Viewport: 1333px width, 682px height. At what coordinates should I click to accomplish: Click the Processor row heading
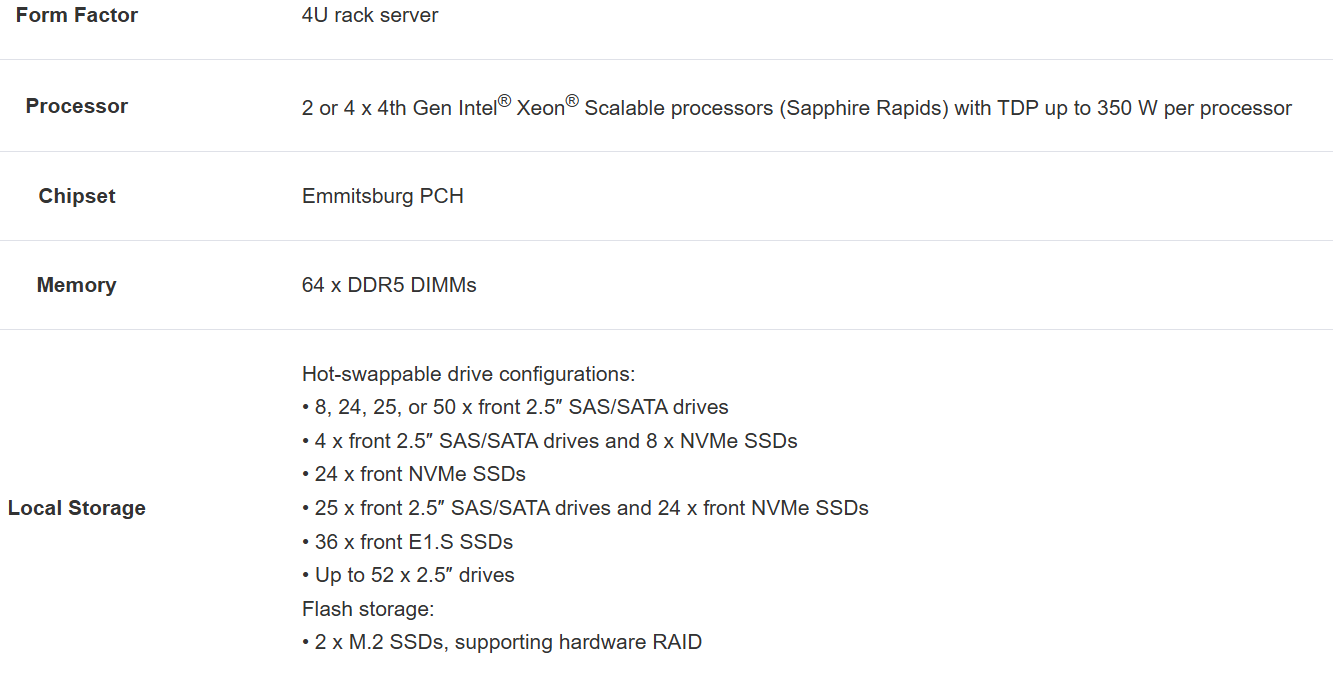pos(77,106)
